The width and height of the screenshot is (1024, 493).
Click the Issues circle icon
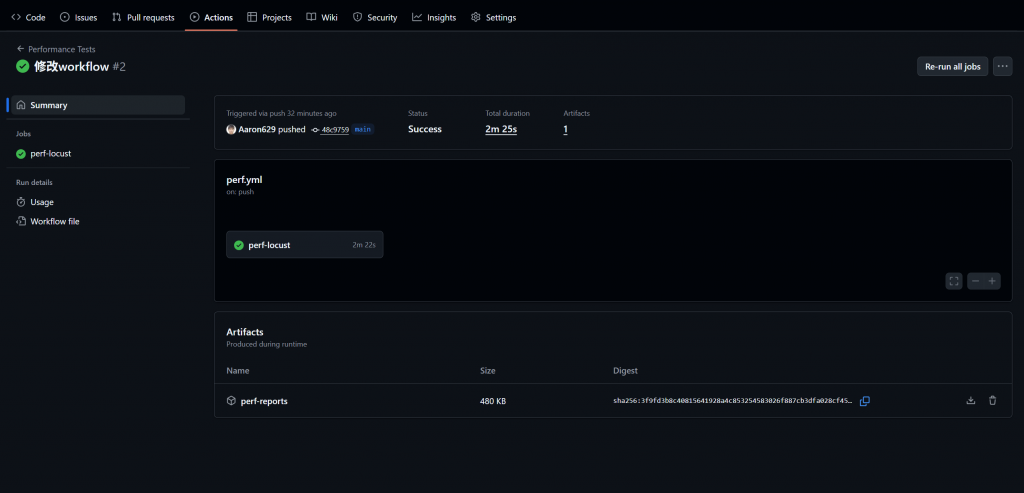pyautogui.click(x=65, y=18)
